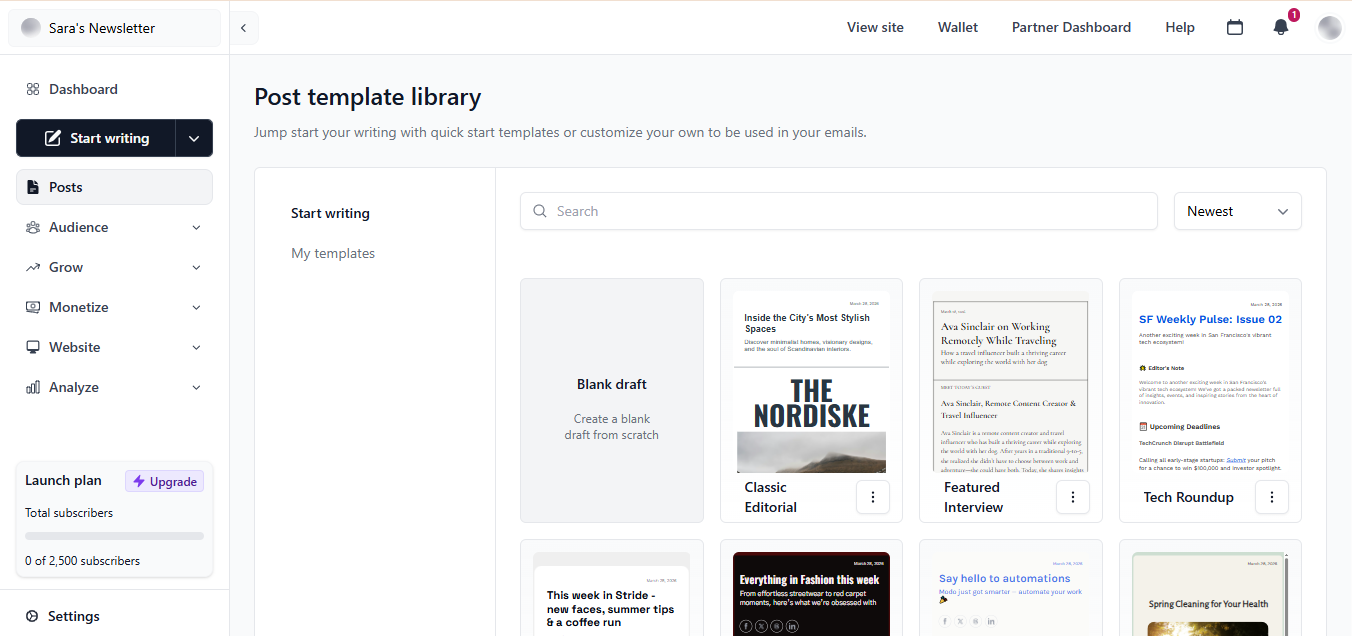Click into the template Search field
This screenshot has height=636, width=1352.
pos(839,211)
